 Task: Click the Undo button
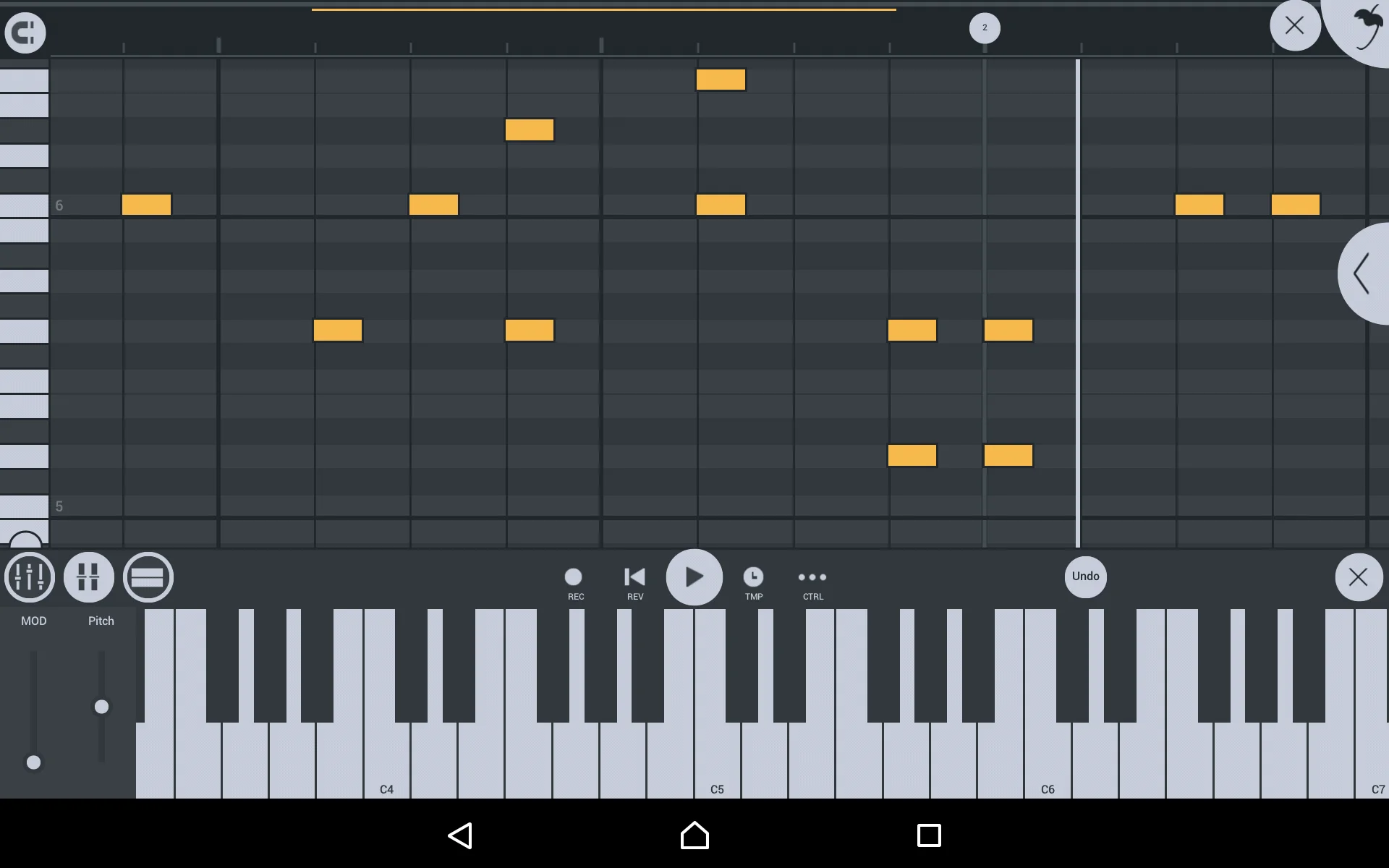1085,576
